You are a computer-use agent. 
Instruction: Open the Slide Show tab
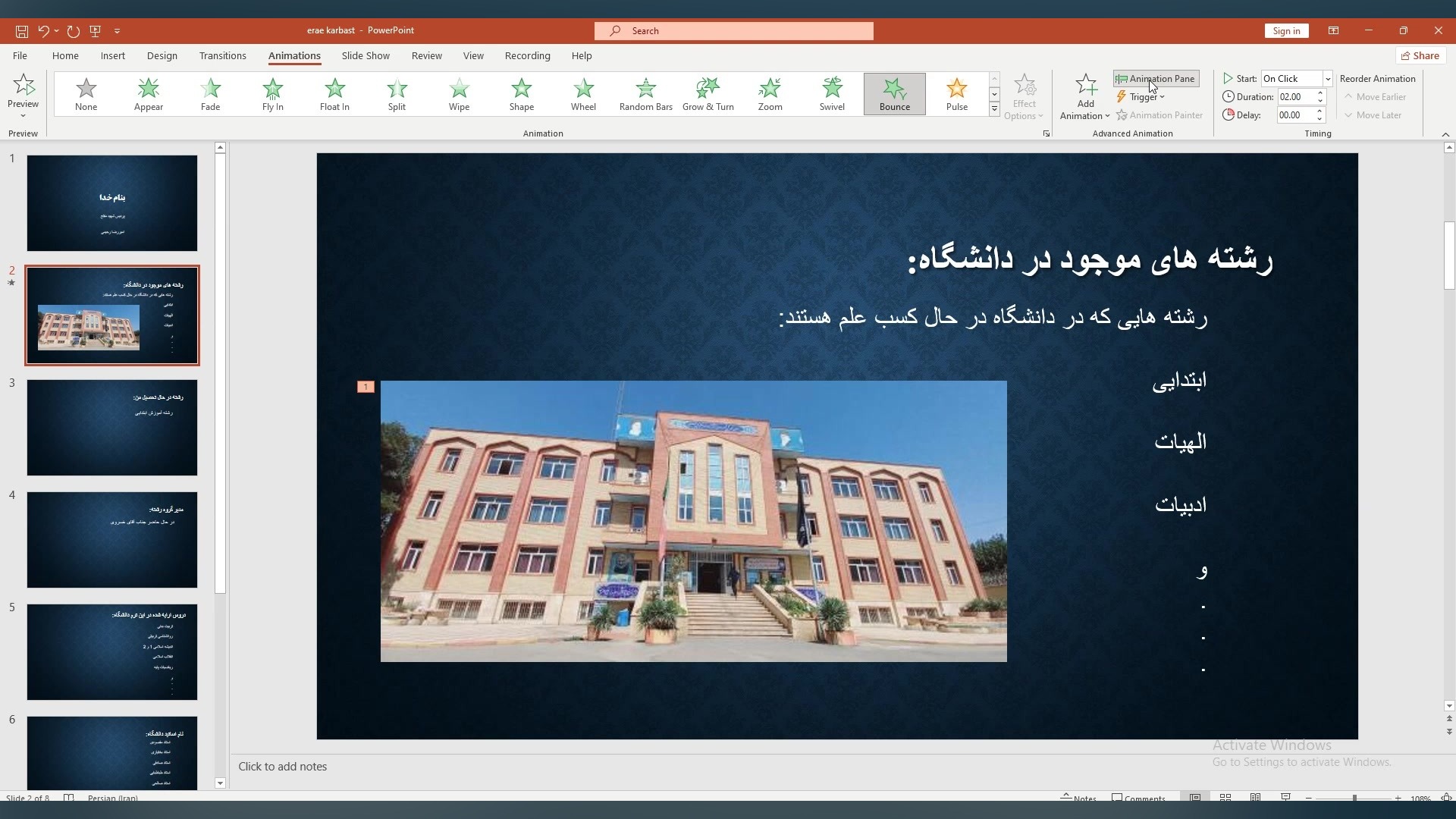365,56
